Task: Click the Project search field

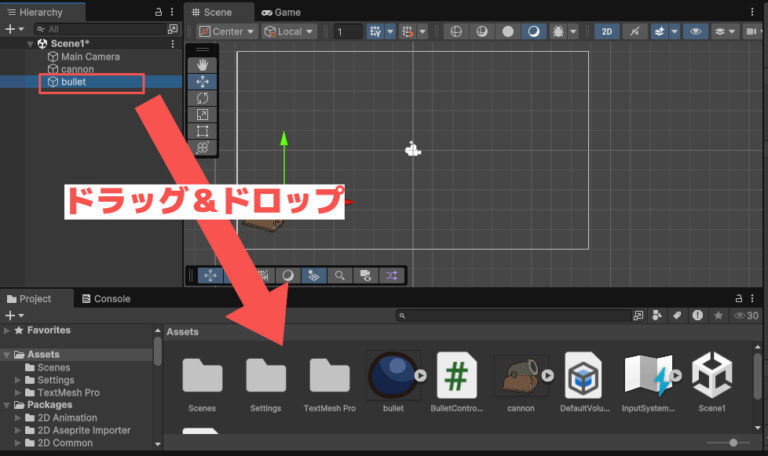Action: click(x=513, y=315)
